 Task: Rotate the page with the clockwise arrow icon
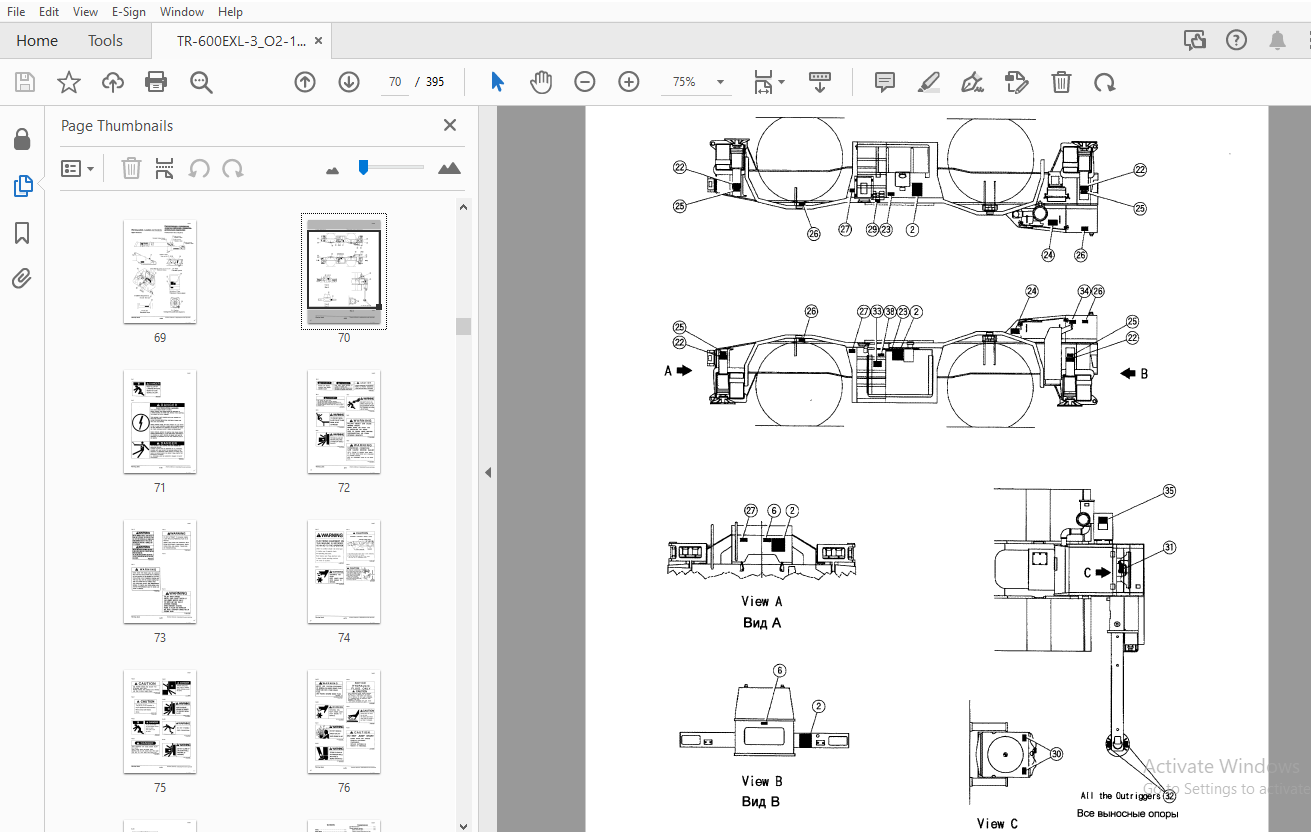click(1104, 82)
